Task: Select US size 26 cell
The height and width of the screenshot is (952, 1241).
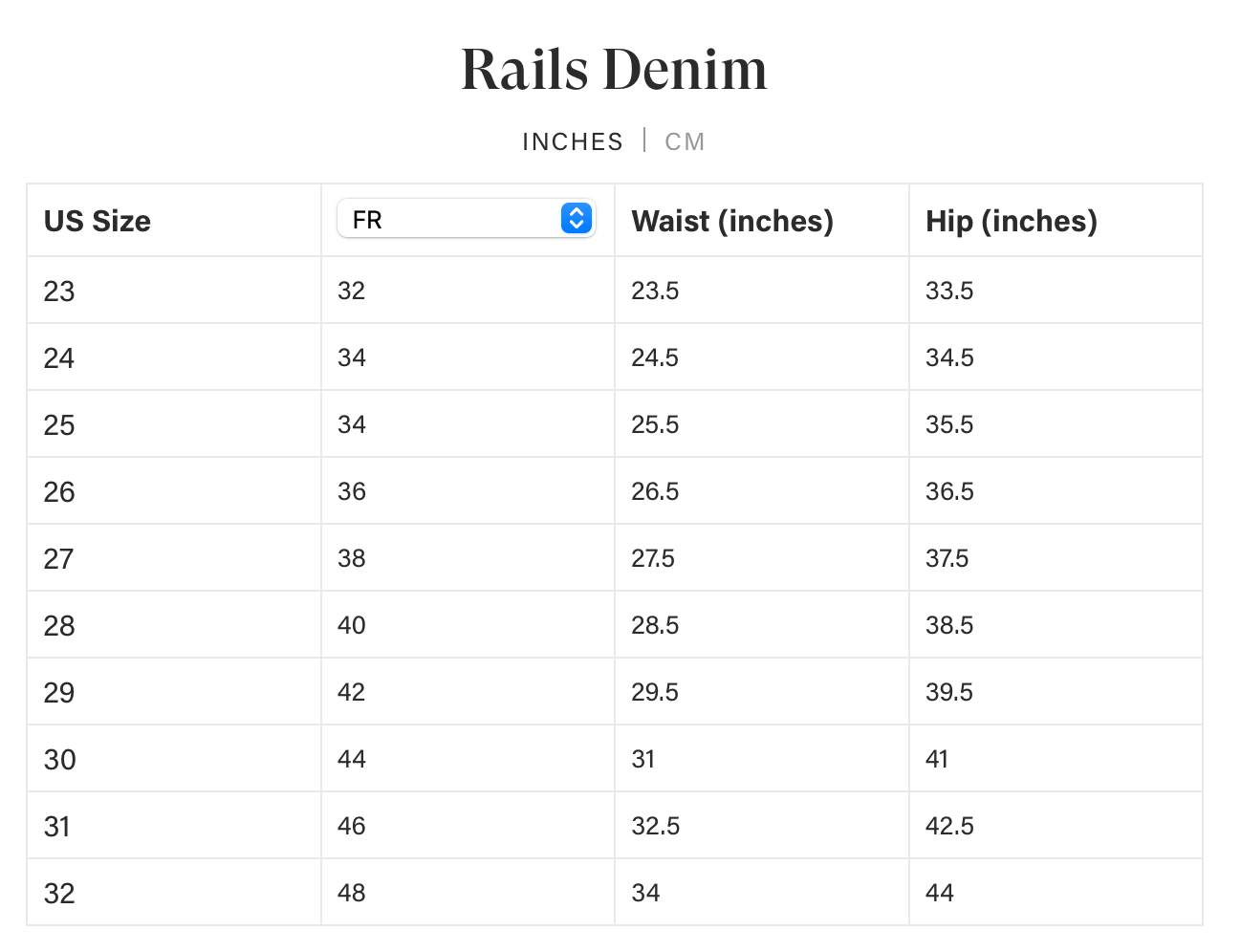Action: (59, 492)
